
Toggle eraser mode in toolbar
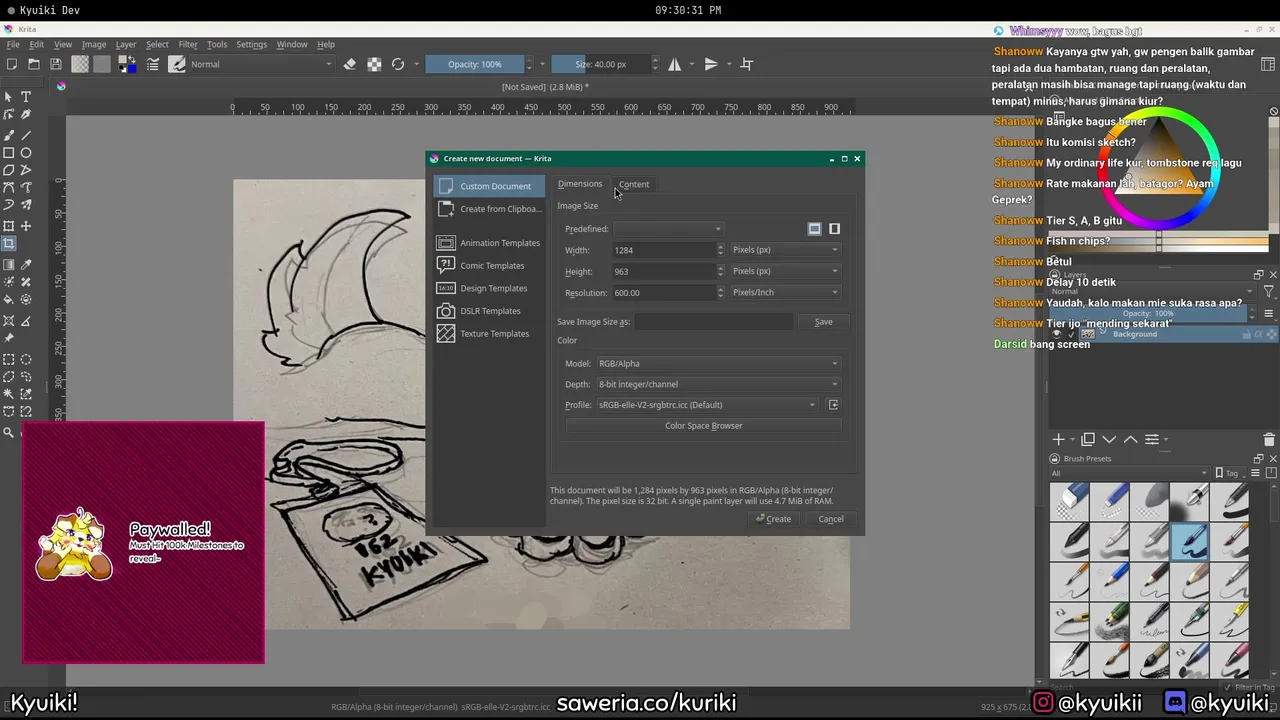350,64
